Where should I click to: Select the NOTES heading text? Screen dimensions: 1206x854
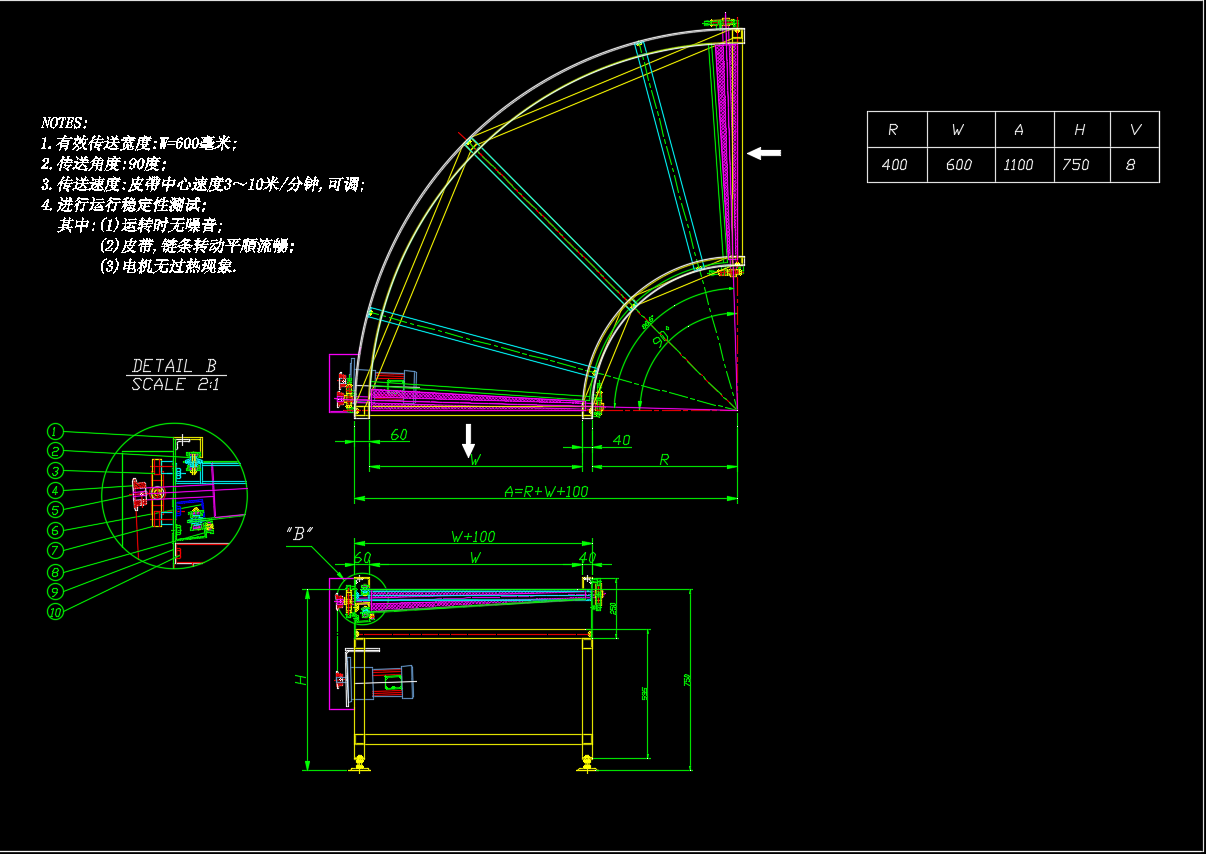click(64, 122)
